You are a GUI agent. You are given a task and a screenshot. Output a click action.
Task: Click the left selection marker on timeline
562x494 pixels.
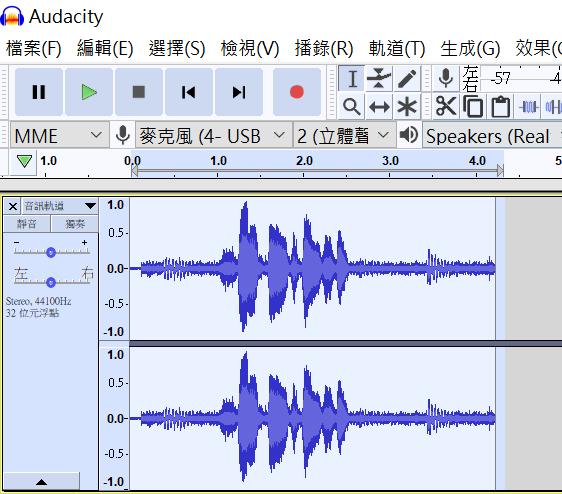[x=134, y=171]
